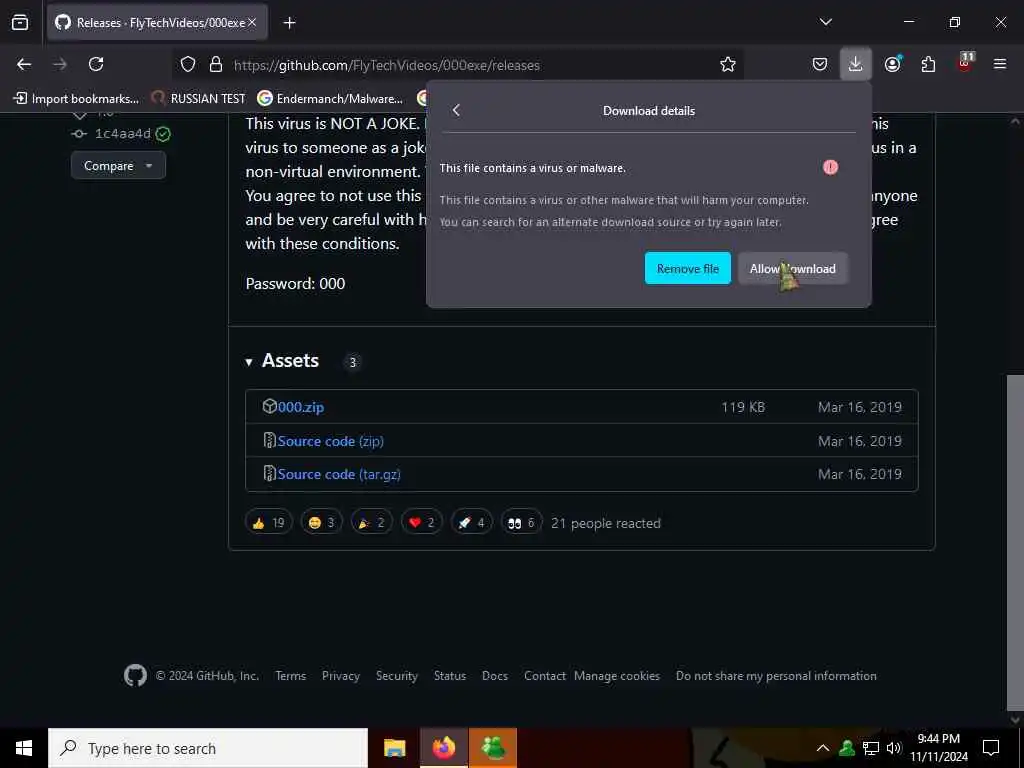Click the heart reaction 2
This screenshot has width=1024, height=768.
pyautogui.click(x=421, y=522)
